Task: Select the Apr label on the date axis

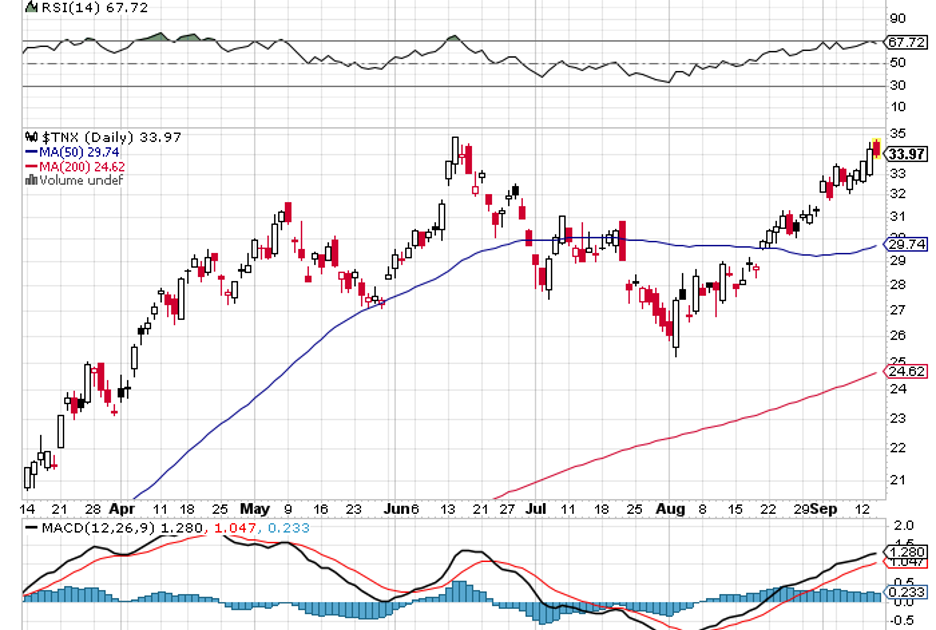Action: coord(121,508)
